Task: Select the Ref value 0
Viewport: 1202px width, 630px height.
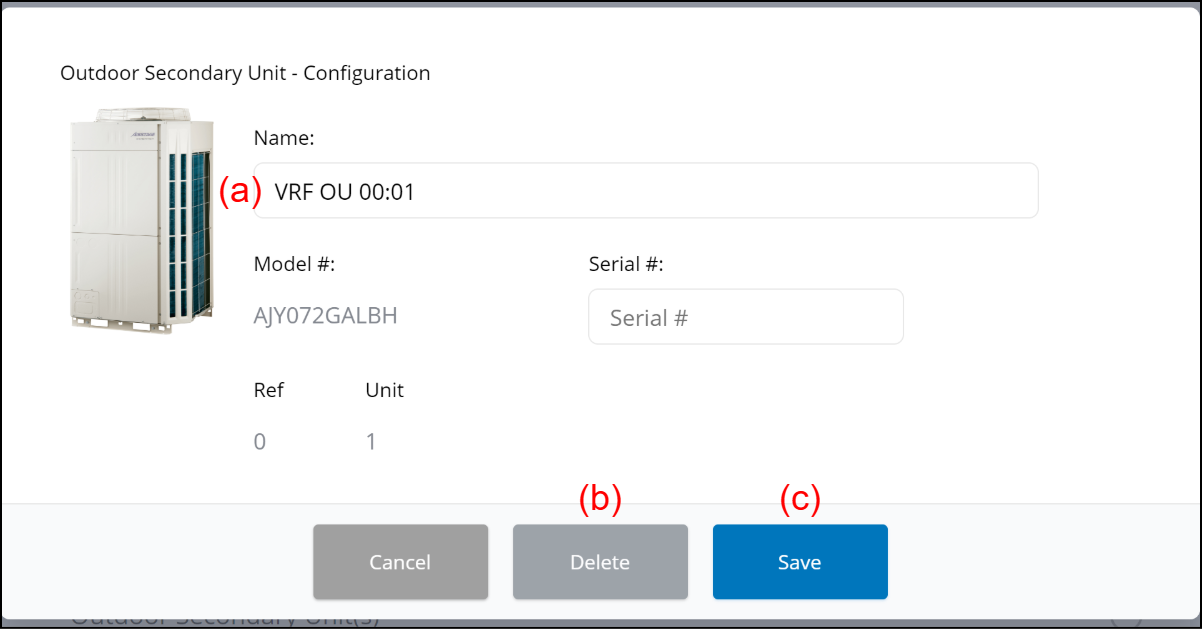Action: click(x=260, y=441)
